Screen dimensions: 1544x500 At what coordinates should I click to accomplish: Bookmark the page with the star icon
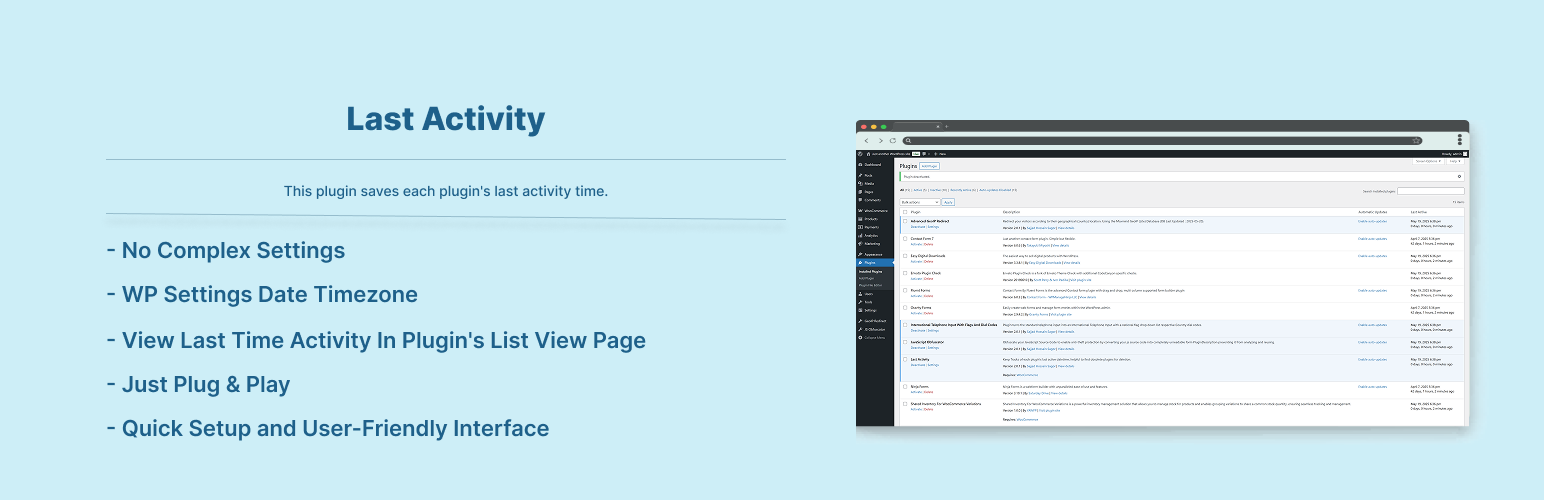pos(1416,141)
